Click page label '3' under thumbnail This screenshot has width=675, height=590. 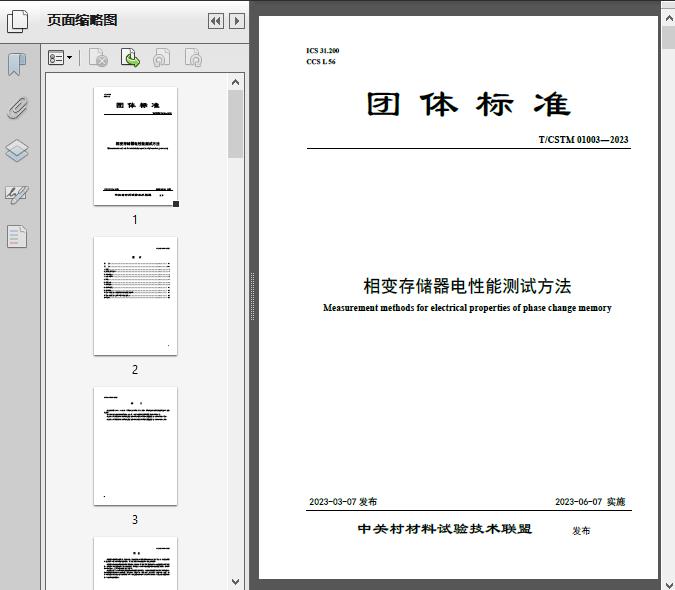tap(135, 520)
